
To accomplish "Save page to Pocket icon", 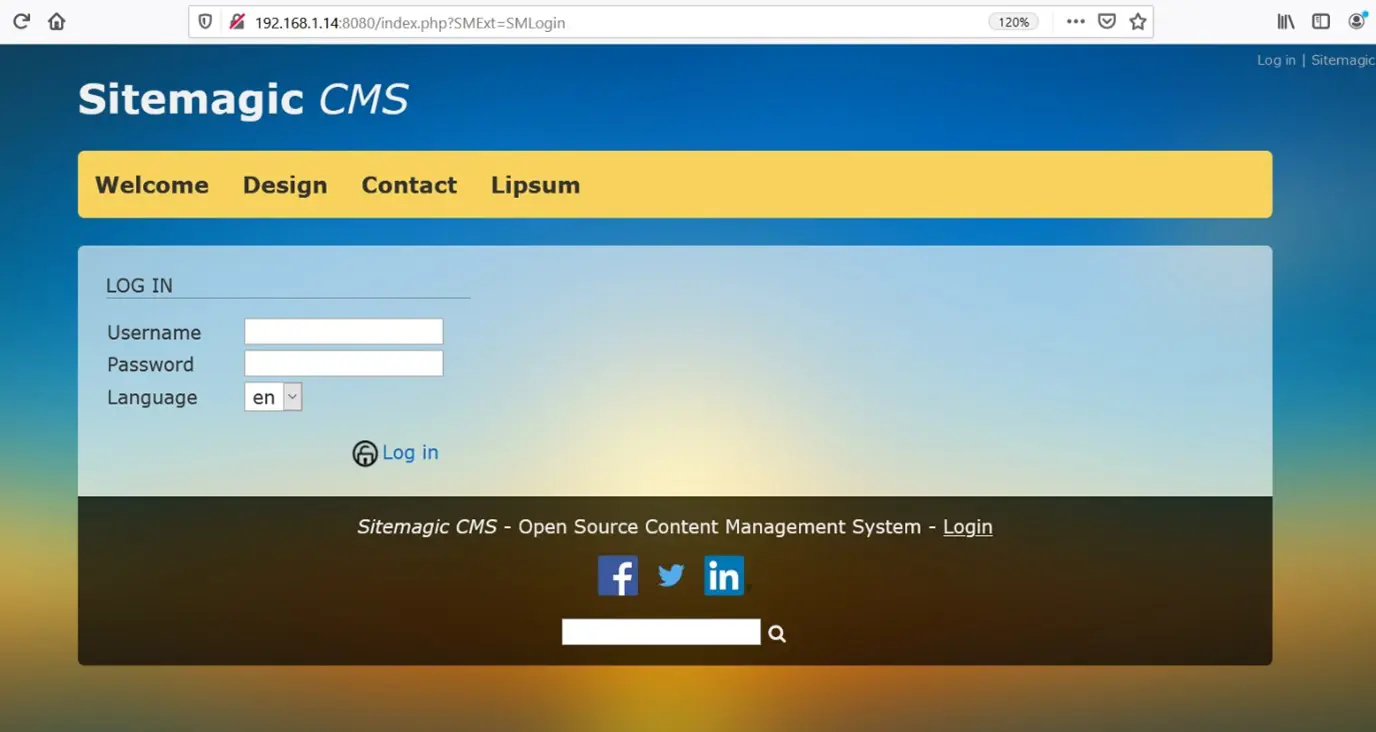I will pos(1107,21).
